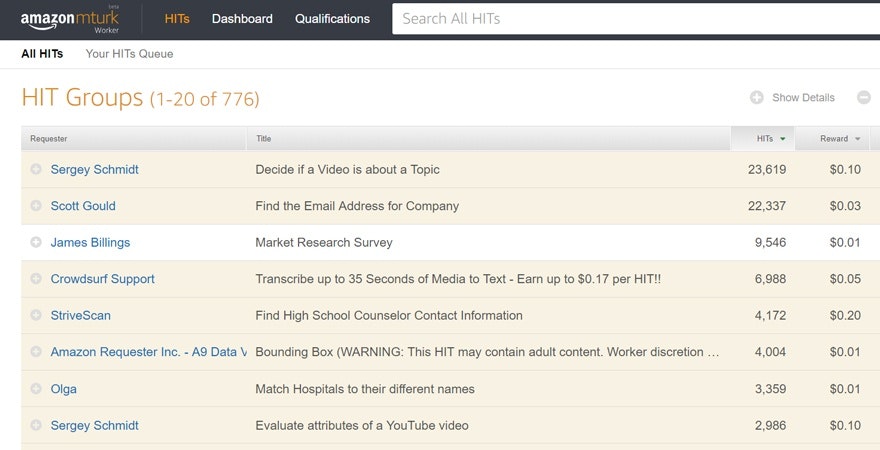Open the StriveScan requester link
Image resolution: width=880 pixels, height=450 pixels.
point(81,316)
